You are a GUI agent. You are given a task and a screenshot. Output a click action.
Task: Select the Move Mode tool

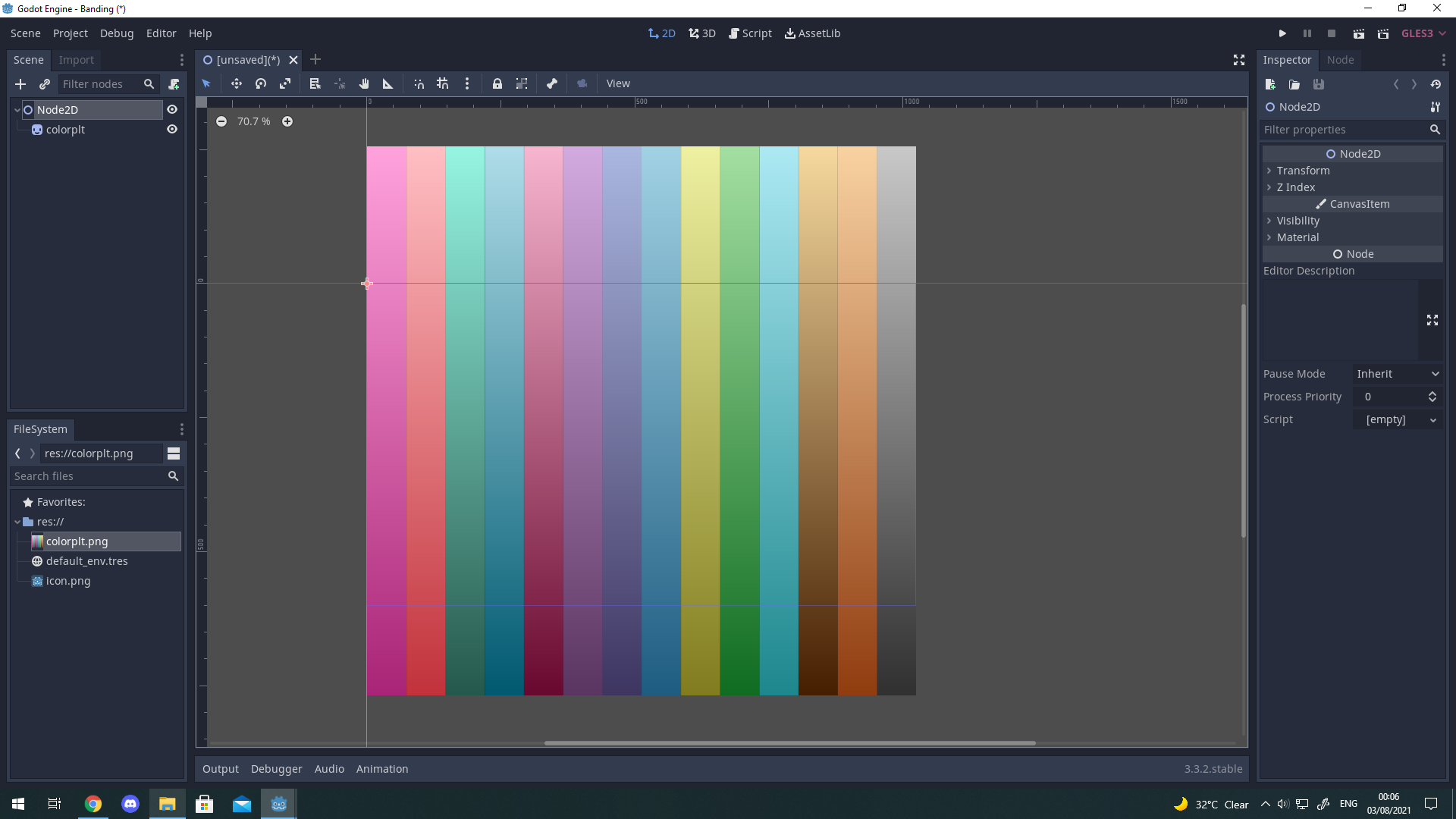[x=237, y=83]
